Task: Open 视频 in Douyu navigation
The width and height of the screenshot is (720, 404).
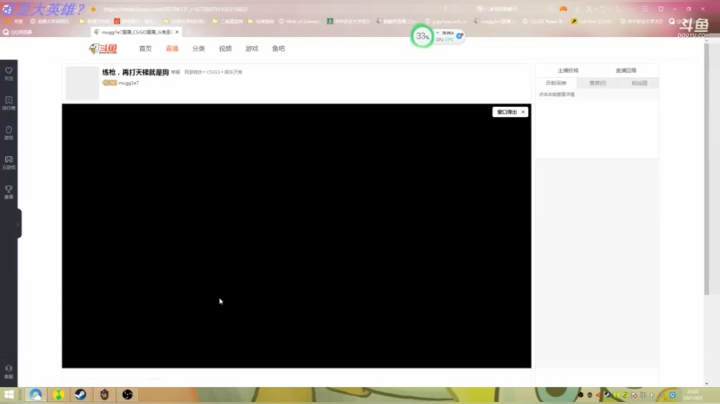Action: coord(225,49)
